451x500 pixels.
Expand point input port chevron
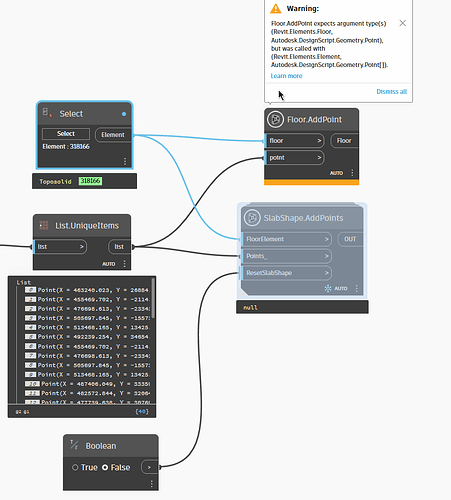319,157
